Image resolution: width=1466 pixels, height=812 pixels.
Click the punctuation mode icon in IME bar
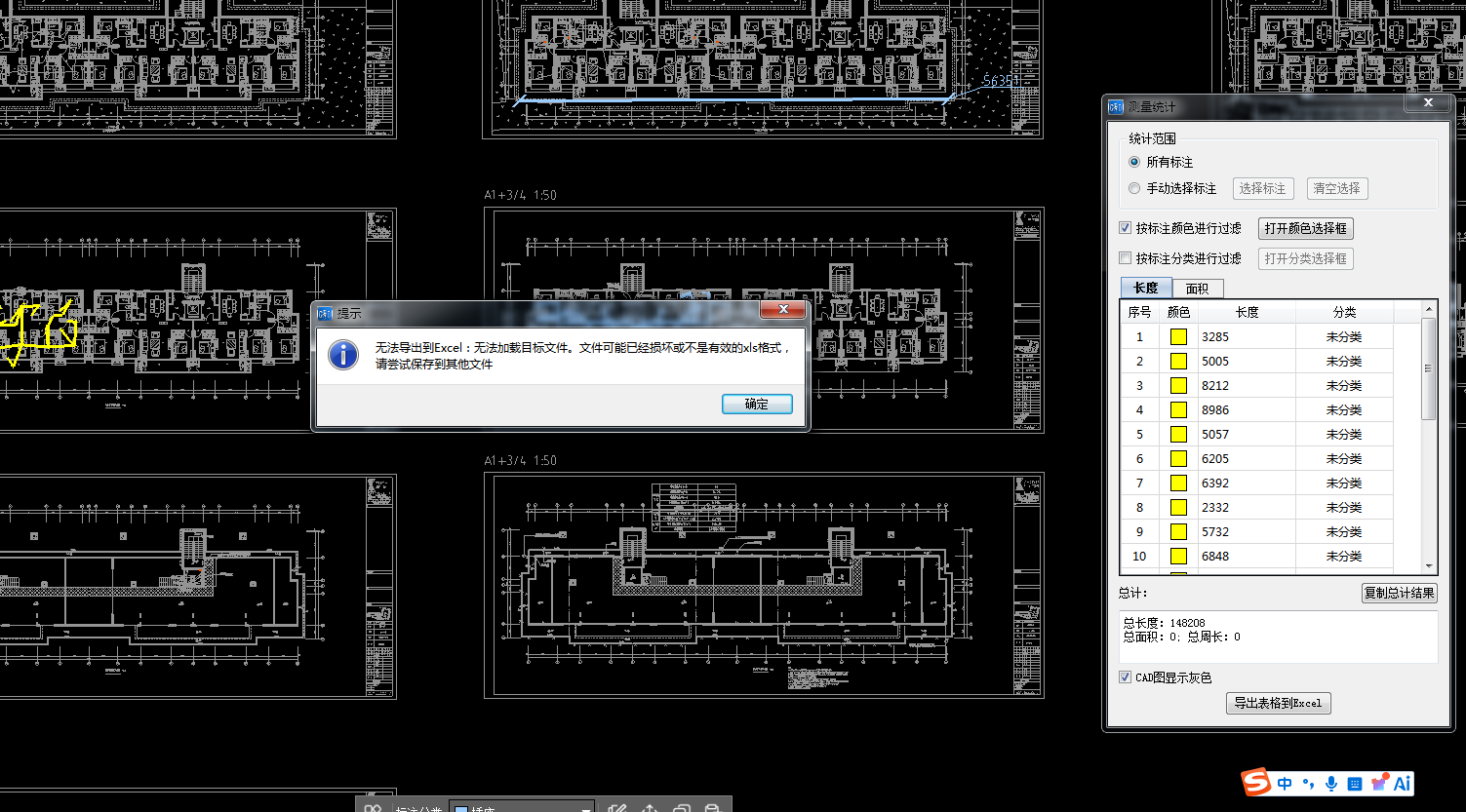[x=1308, y=784]
